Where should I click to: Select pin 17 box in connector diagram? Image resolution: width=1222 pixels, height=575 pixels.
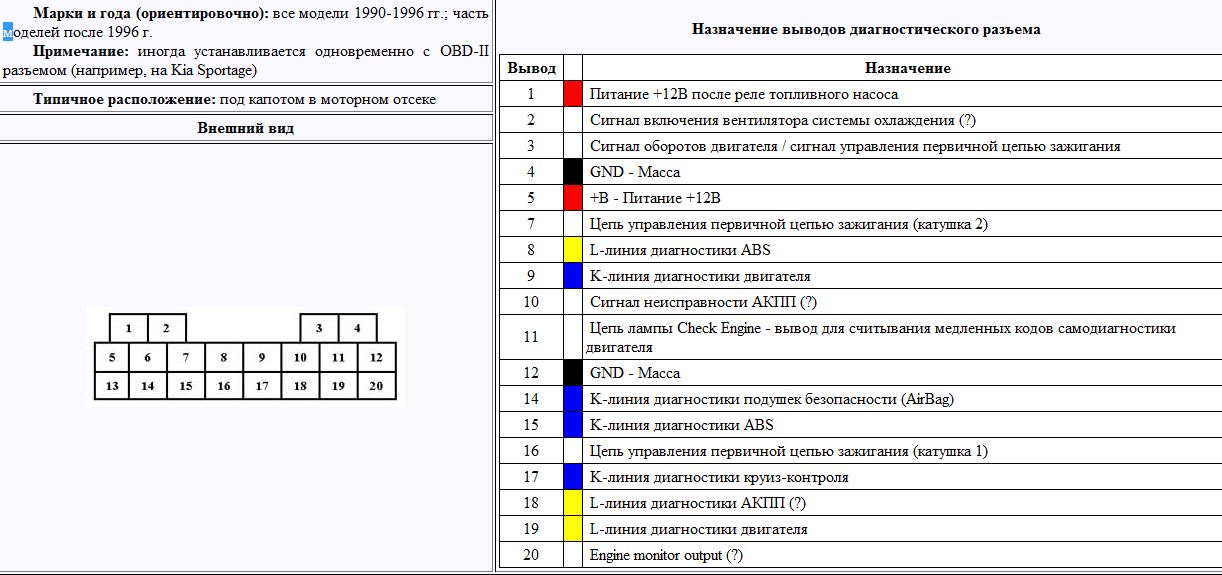261,386
